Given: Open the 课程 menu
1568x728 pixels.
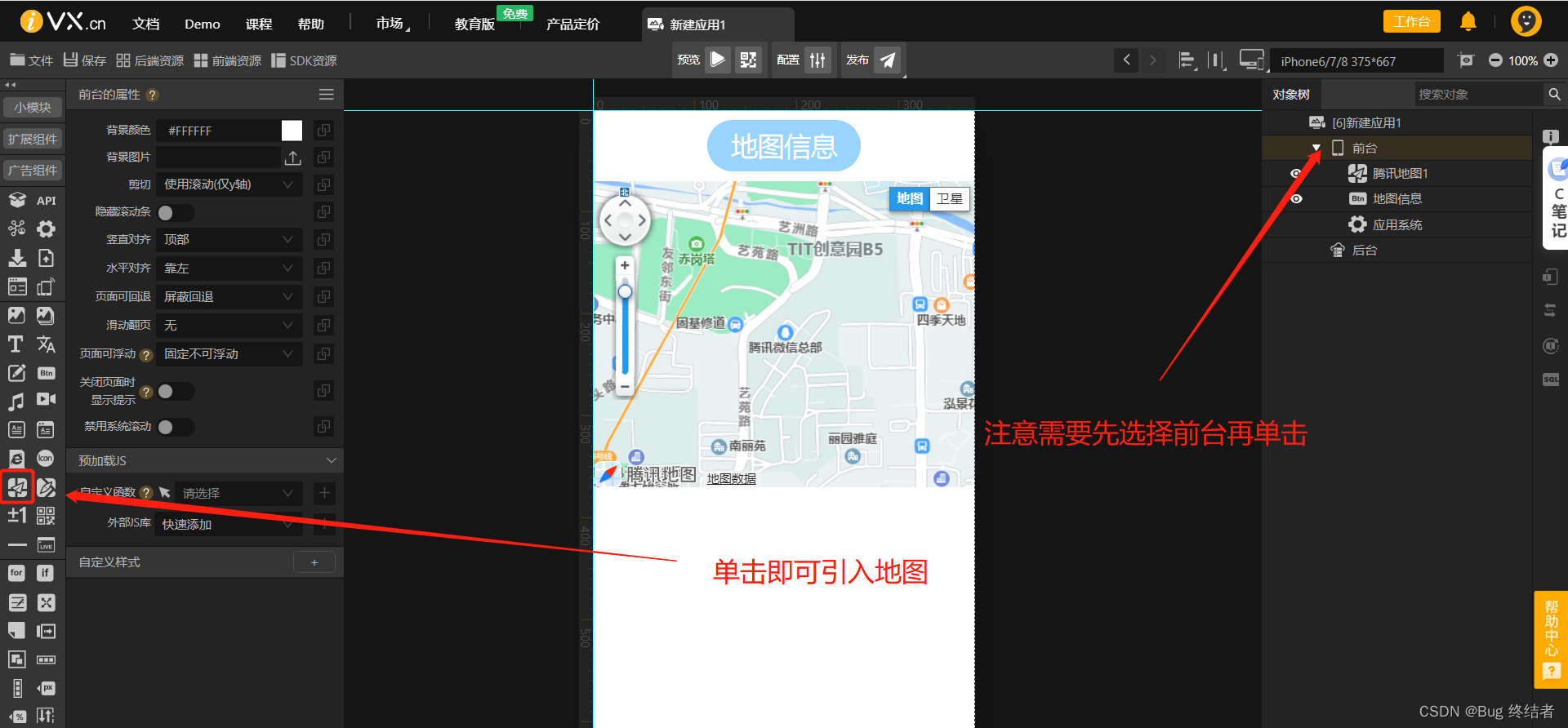Looking at the screenshot, I should 259,24.
